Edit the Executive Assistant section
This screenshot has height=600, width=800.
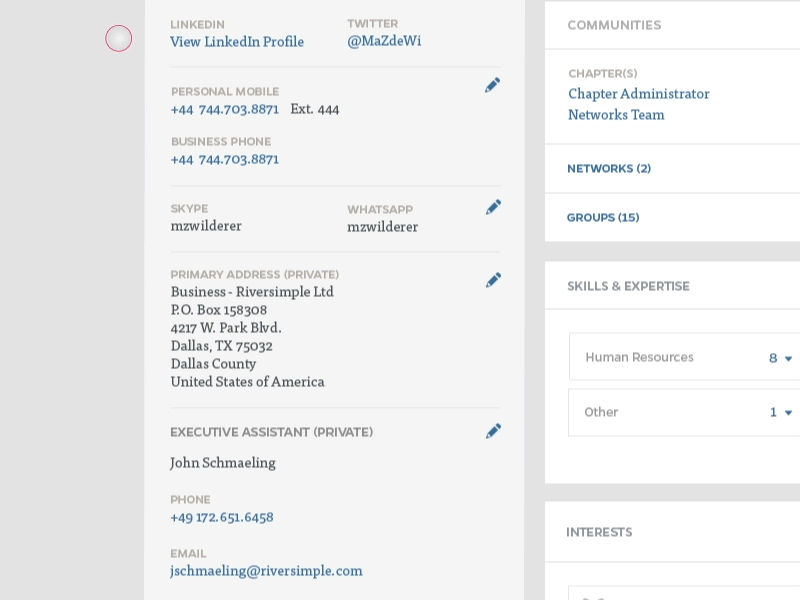(493, 431)
